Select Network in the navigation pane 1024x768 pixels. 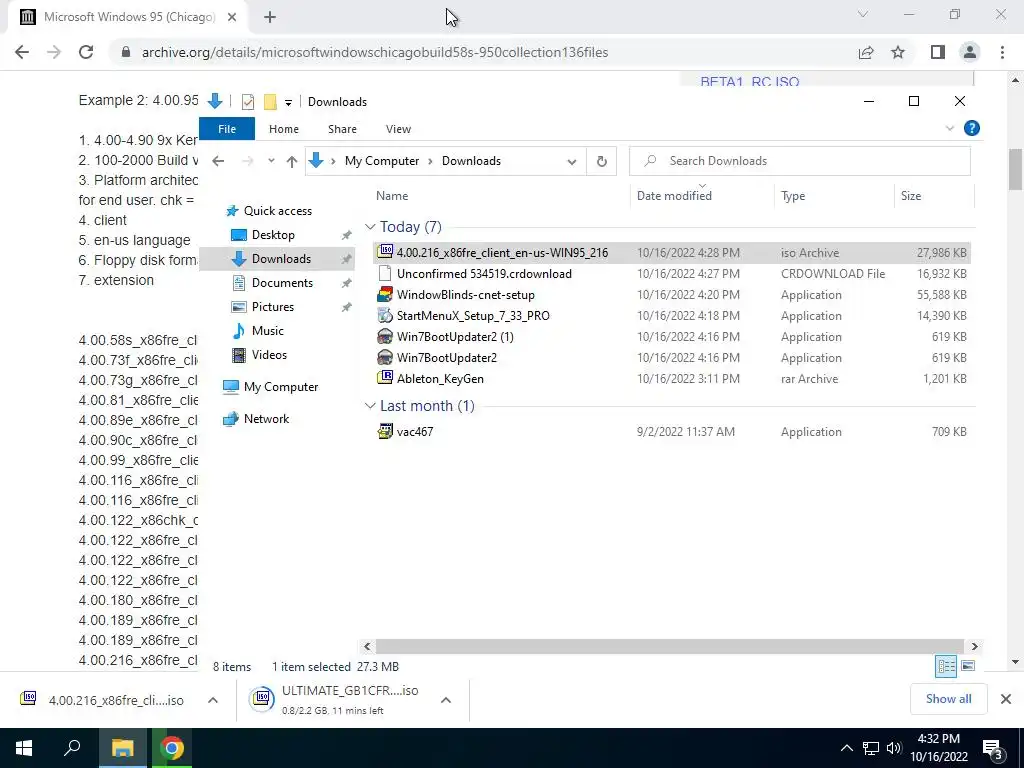pyautogui.click(x=266, y=419)
